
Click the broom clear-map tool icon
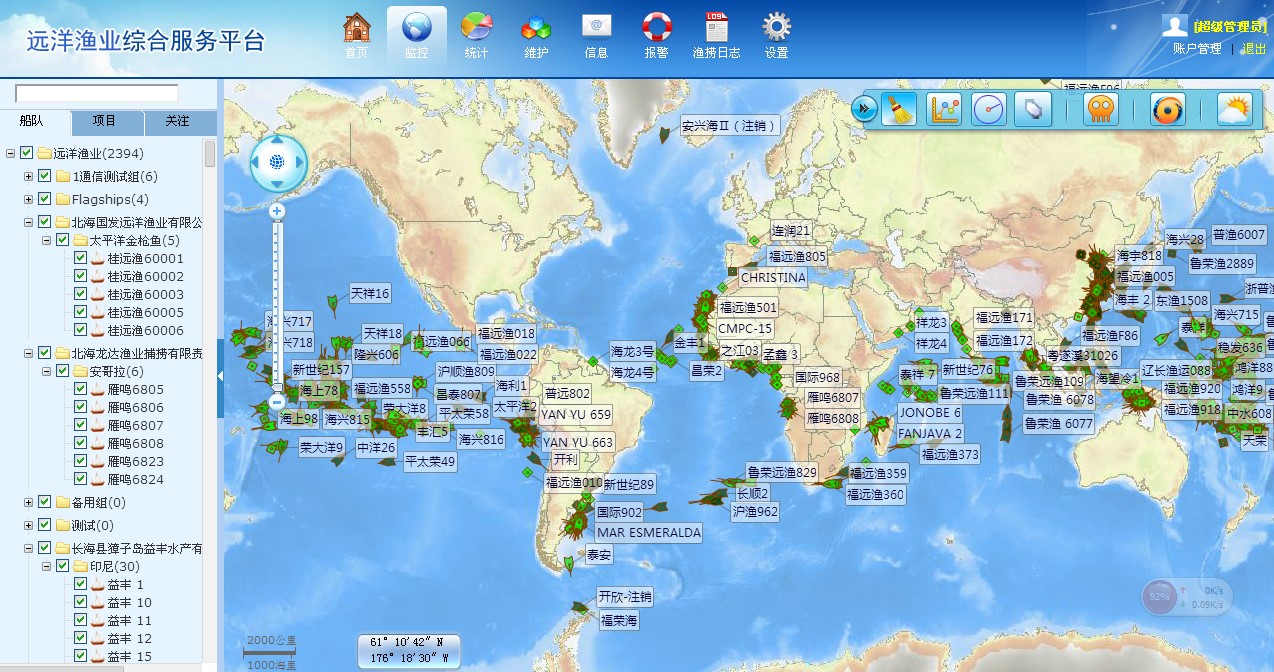click(898, 109)
